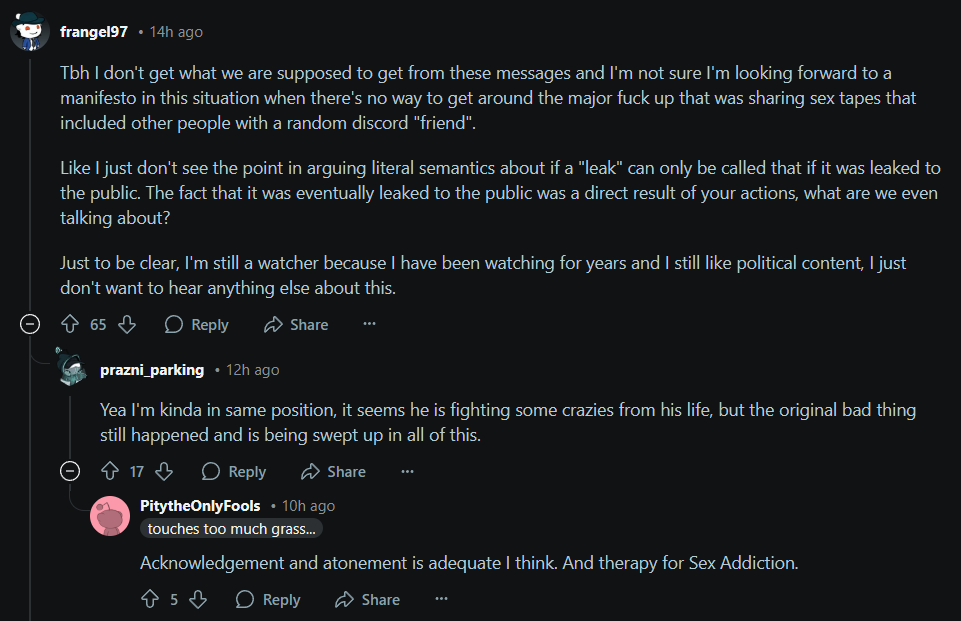Upvote prazni_parking's reply
Viewport: 961px width, 621px height.
coord(110,471)
